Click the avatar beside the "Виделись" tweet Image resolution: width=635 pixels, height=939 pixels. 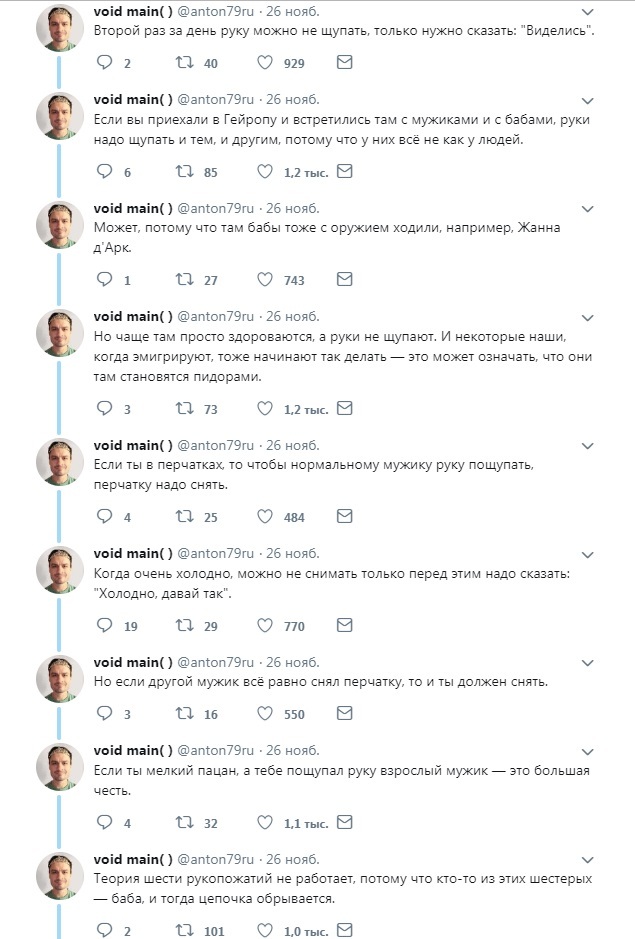pos(59,27)
